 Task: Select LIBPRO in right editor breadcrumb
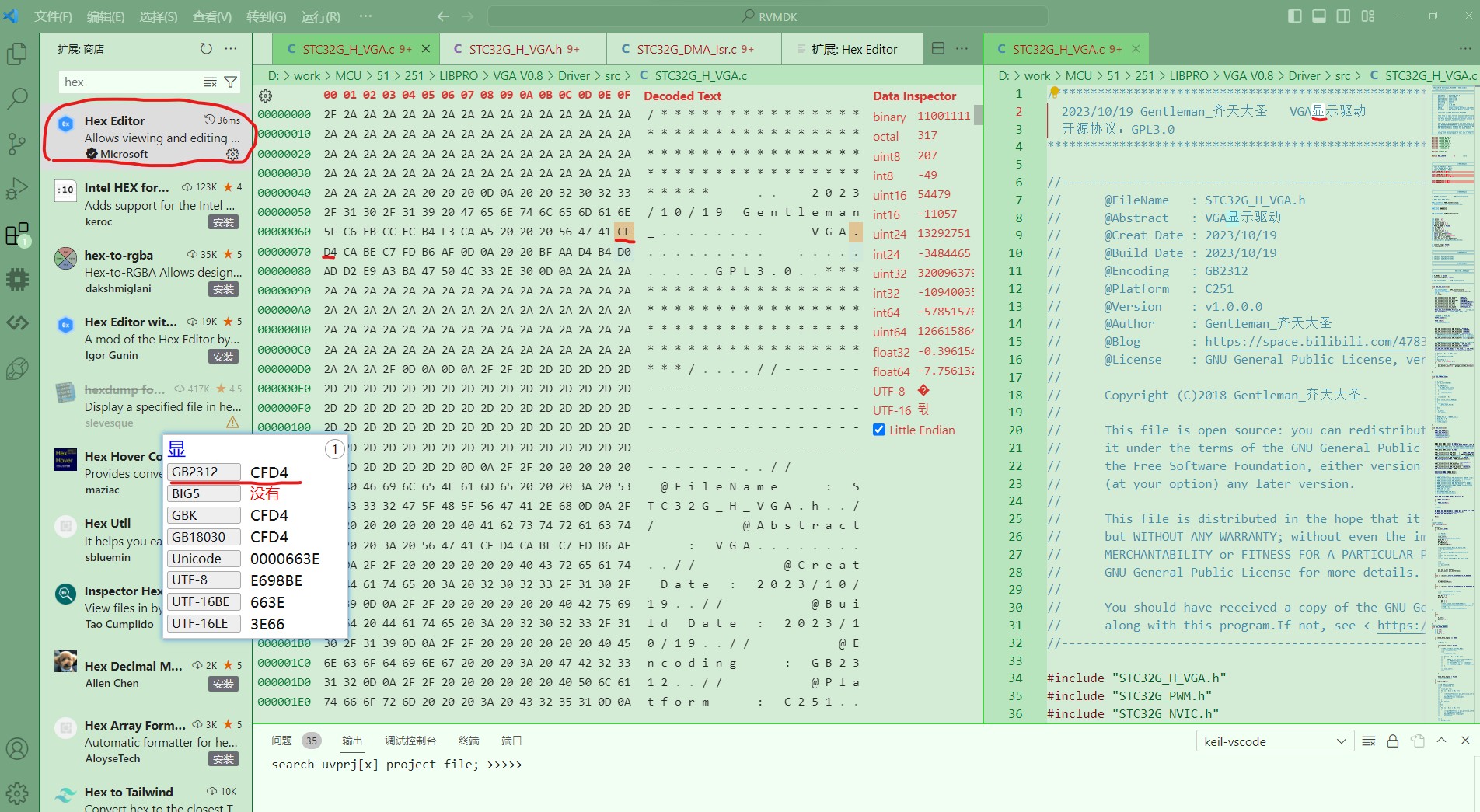tap(1189, 75)
